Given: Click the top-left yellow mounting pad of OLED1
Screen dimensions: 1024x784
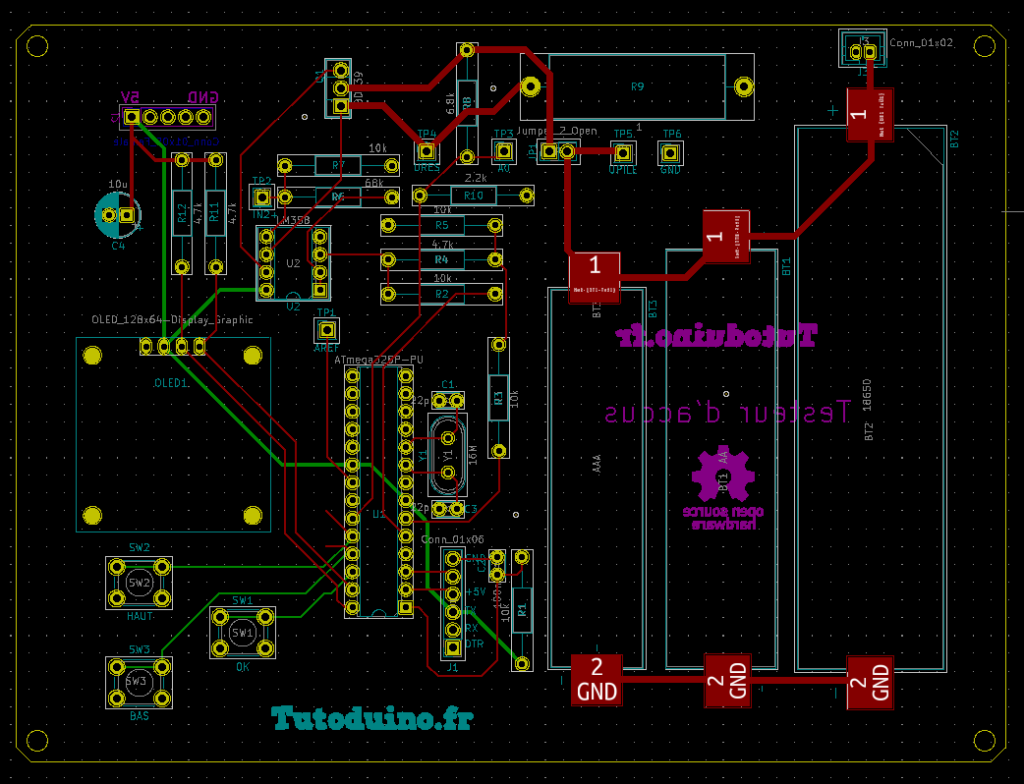Looking at the screenshot, I should (92, 355).
